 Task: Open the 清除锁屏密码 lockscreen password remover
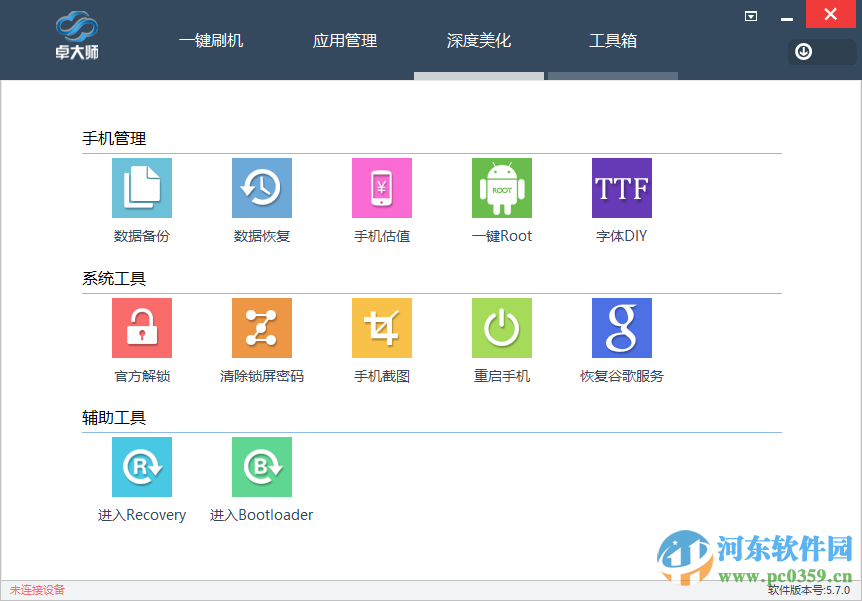tap(261, 328)
